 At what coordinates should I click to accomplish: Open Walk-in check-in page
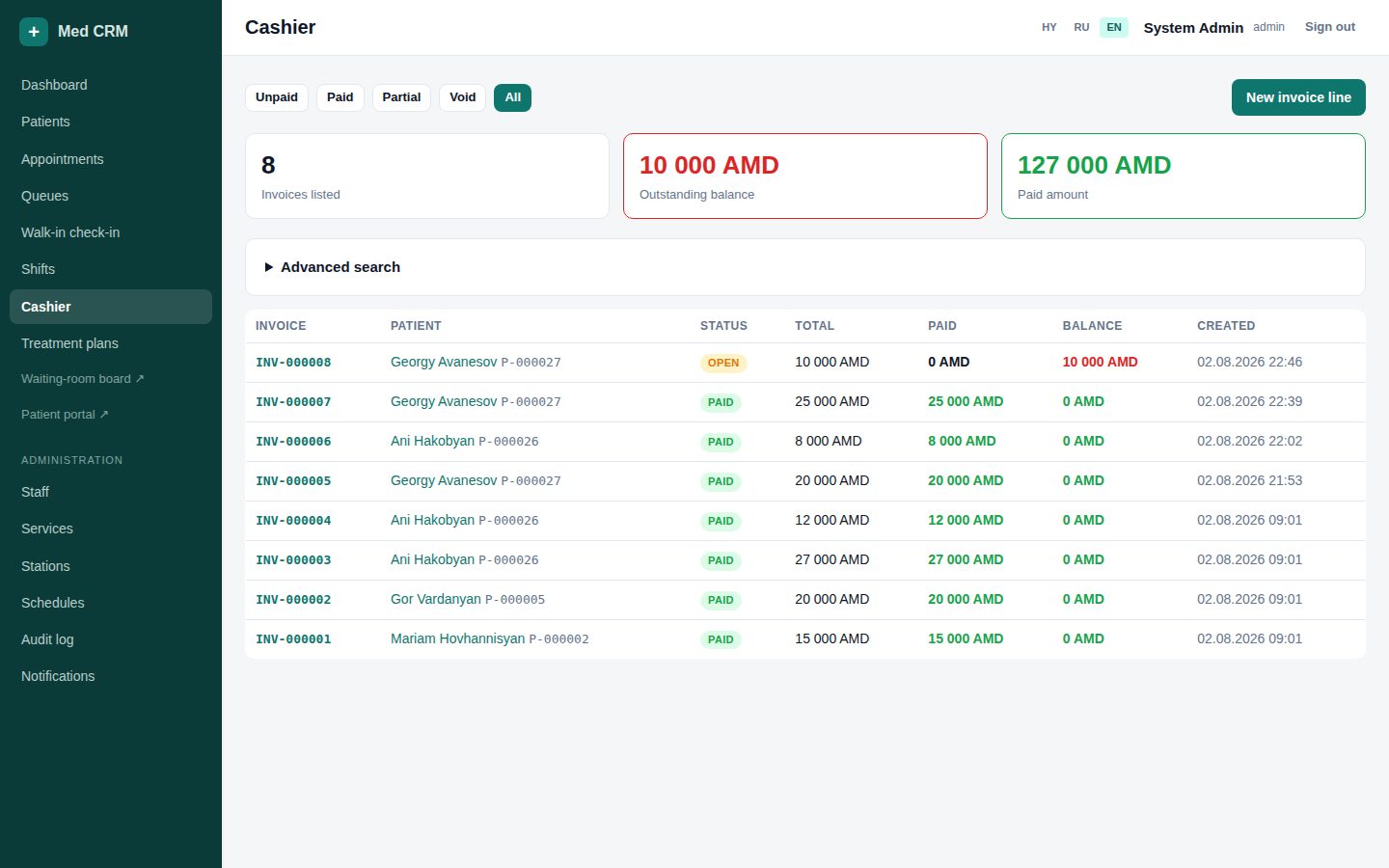[111, 232]
